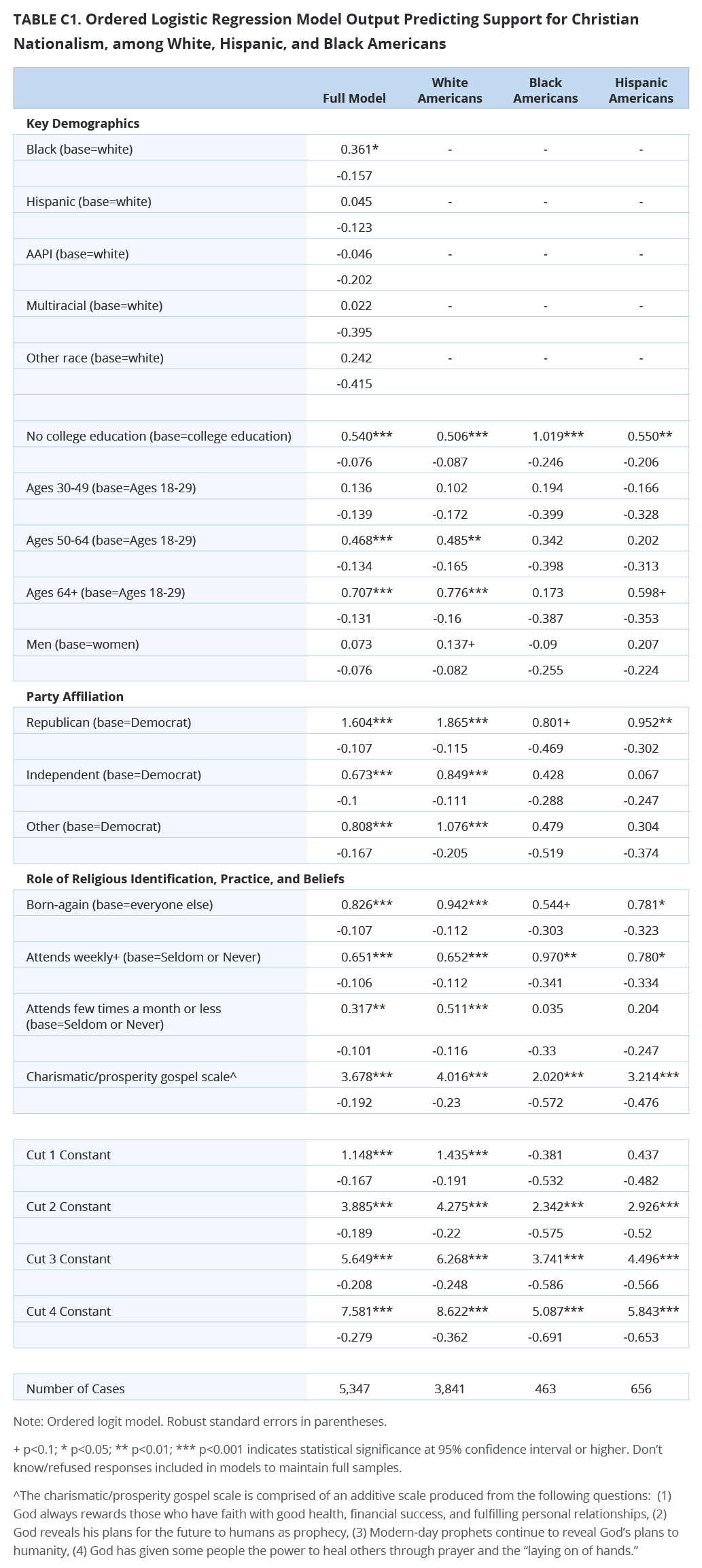The image size is (702, 1568).
Task: Click the Black (base=white) row label
Action: [80, 149]
